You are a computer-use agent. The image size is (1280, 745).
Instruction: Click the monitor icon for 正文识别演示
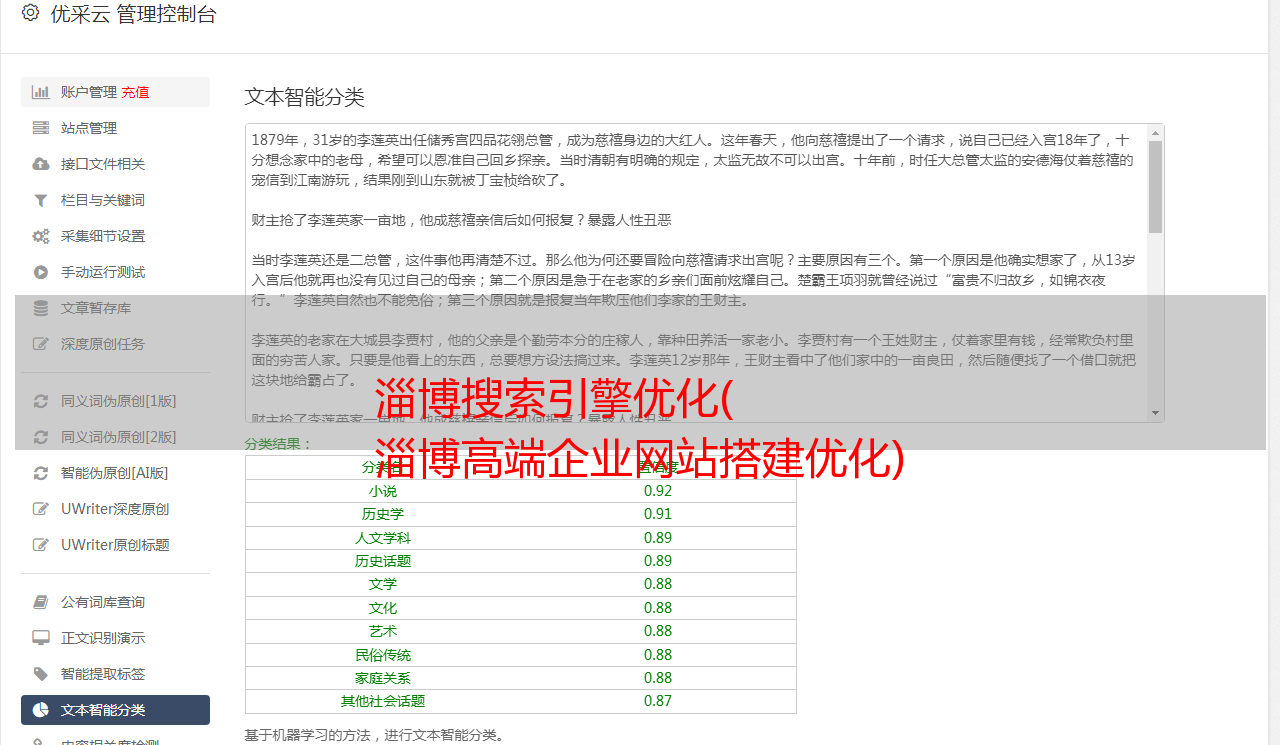[41, 638]
